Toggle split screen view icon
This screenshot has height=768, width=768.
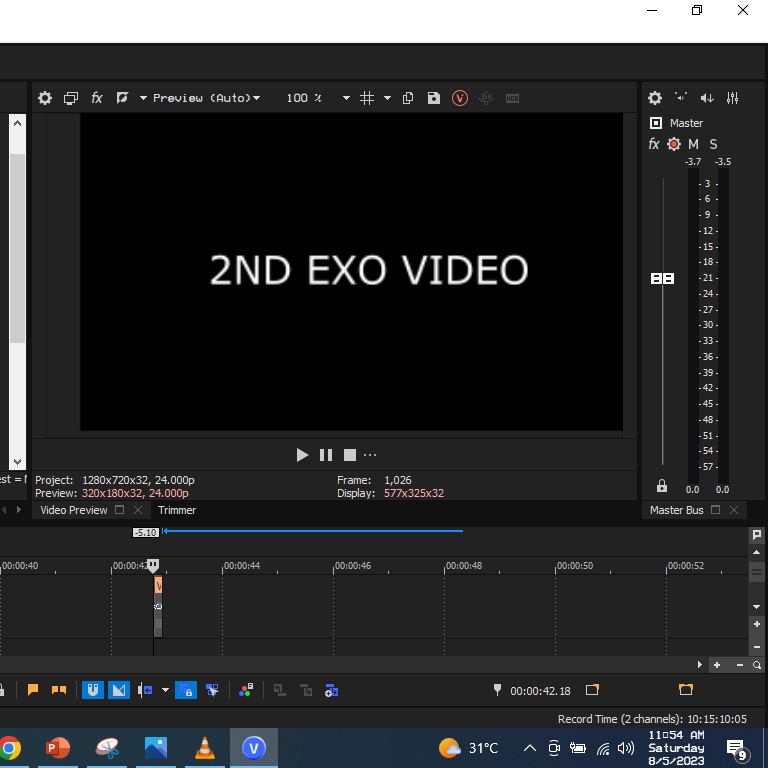[122, 98]
